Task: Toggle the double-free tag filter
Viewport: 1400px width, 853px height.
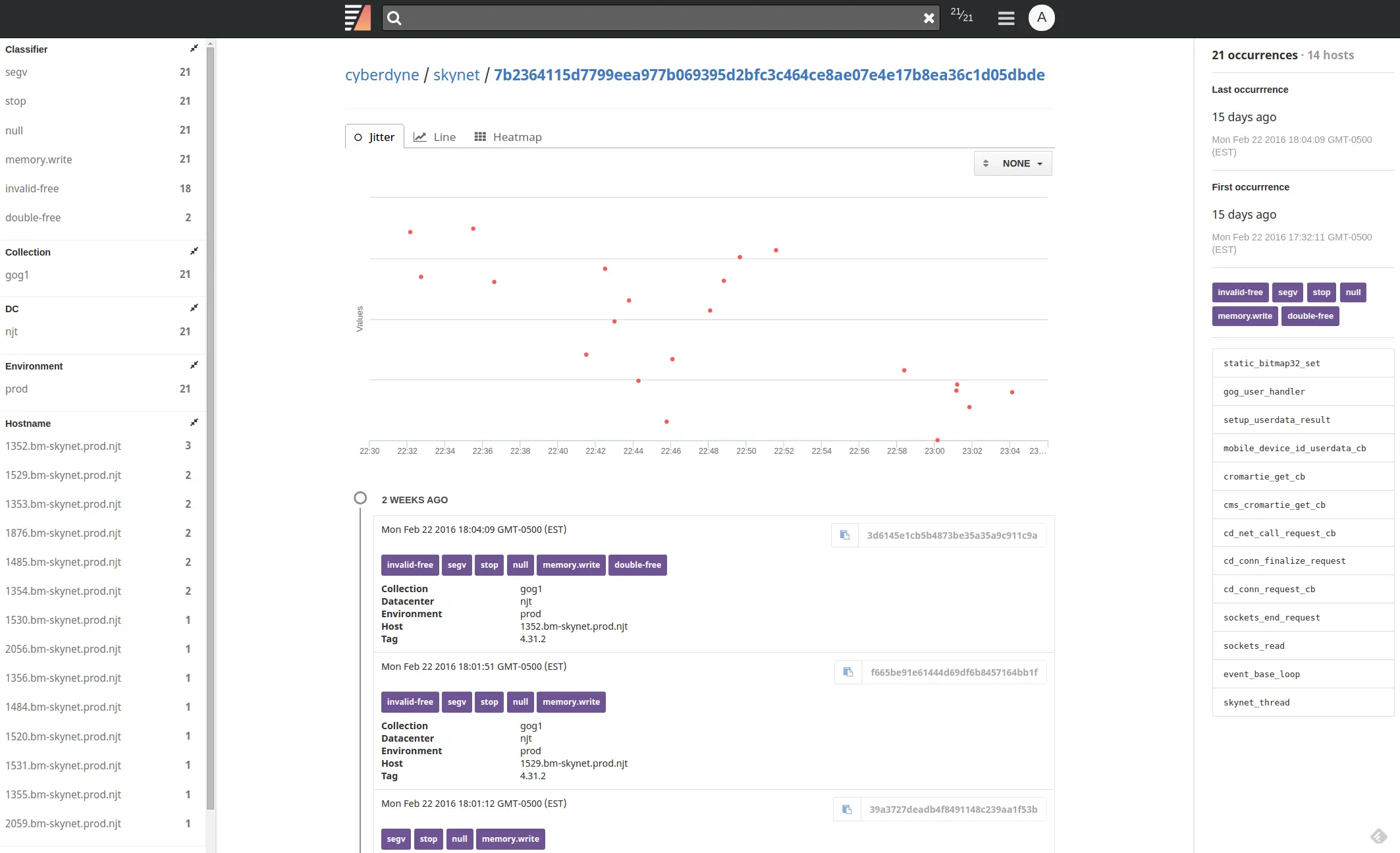Action: pyautogui.click(x=1310, y=316)
